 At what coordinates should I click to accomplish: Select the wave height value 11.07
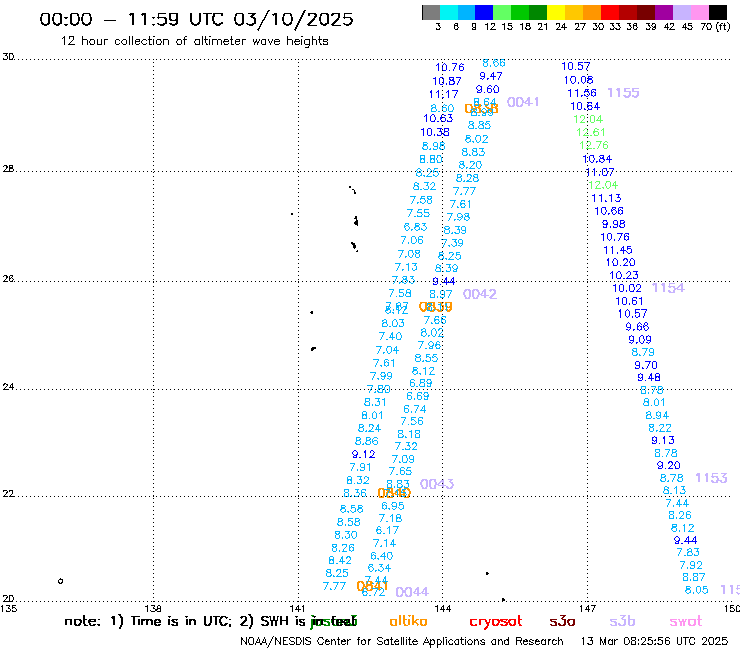599,172
